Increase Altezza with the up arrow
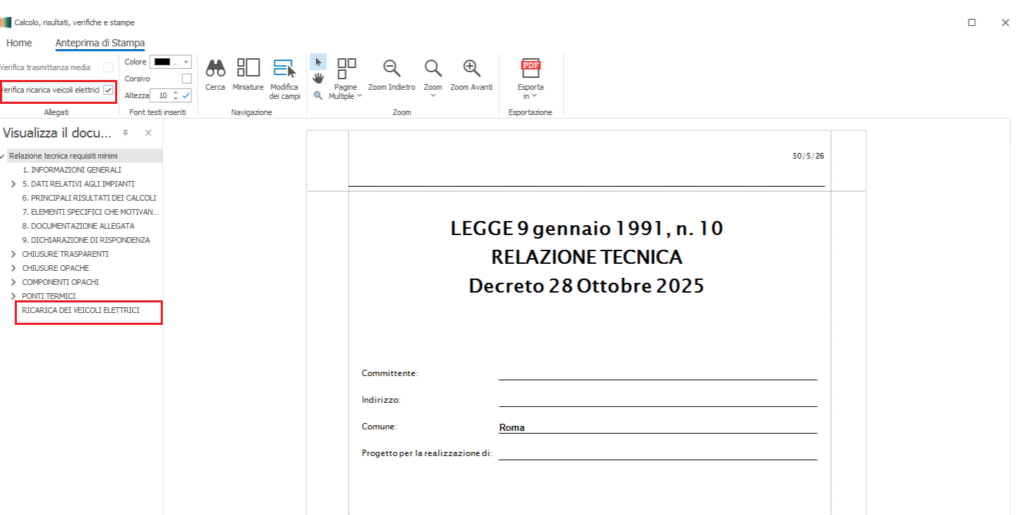 pos(176,93)
